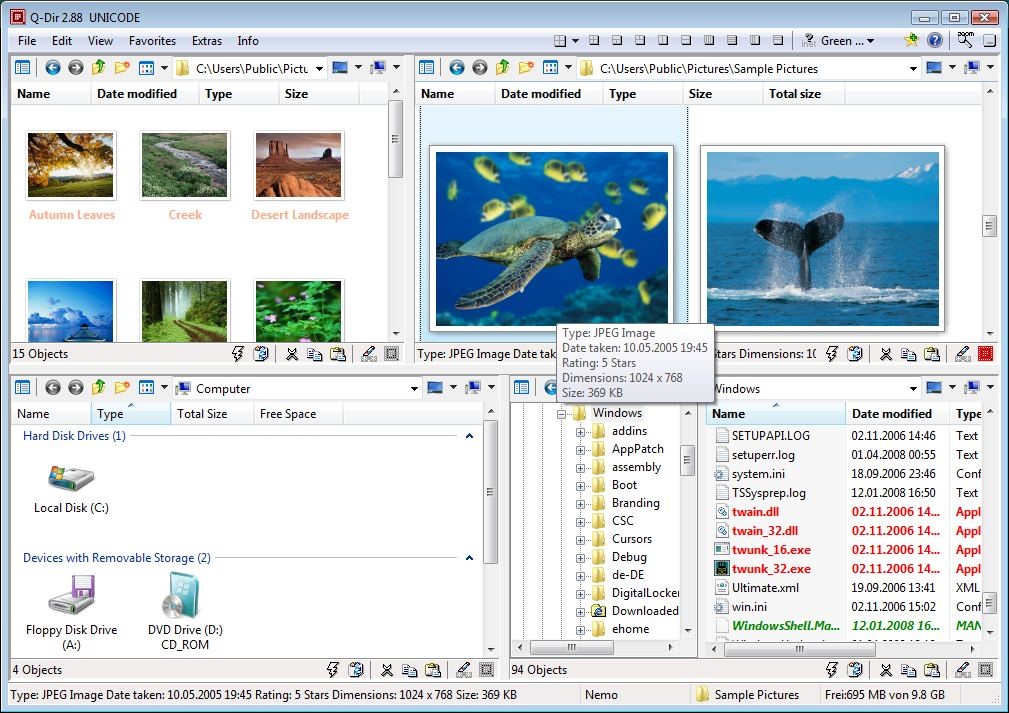1009x713 pixels.
Task: Click the add-favorite star icon
Action: pos(911,41)
